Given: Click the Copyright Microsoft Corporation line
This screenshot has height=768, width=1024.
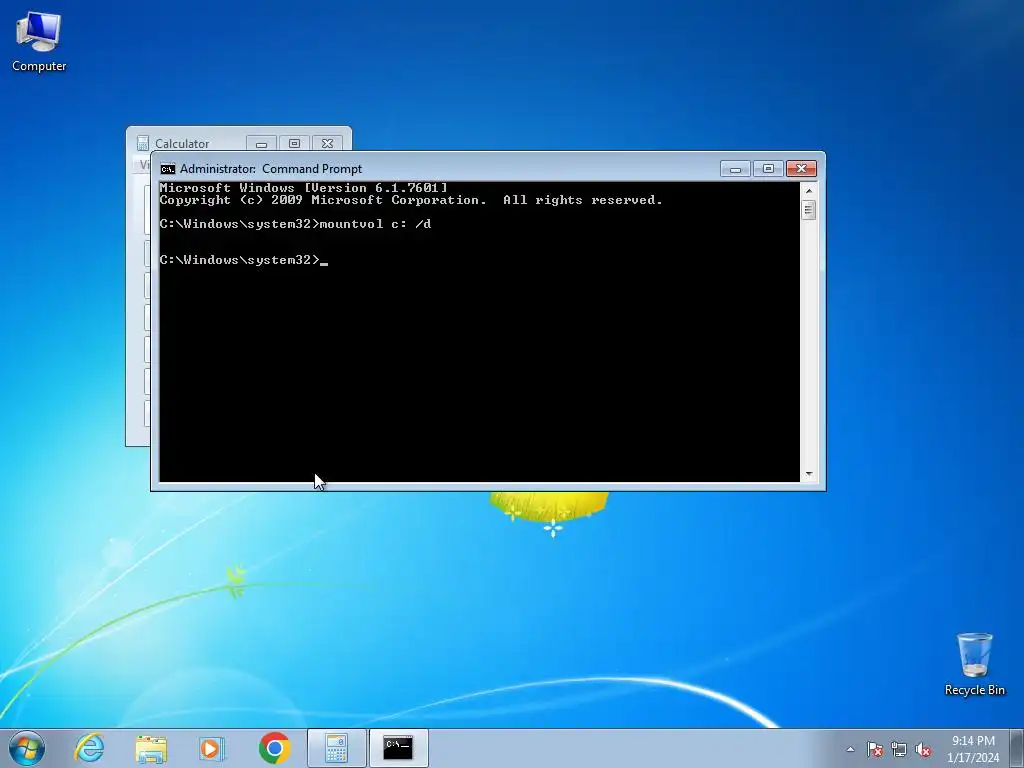Looking at the screenshot, I should (411, 200).
